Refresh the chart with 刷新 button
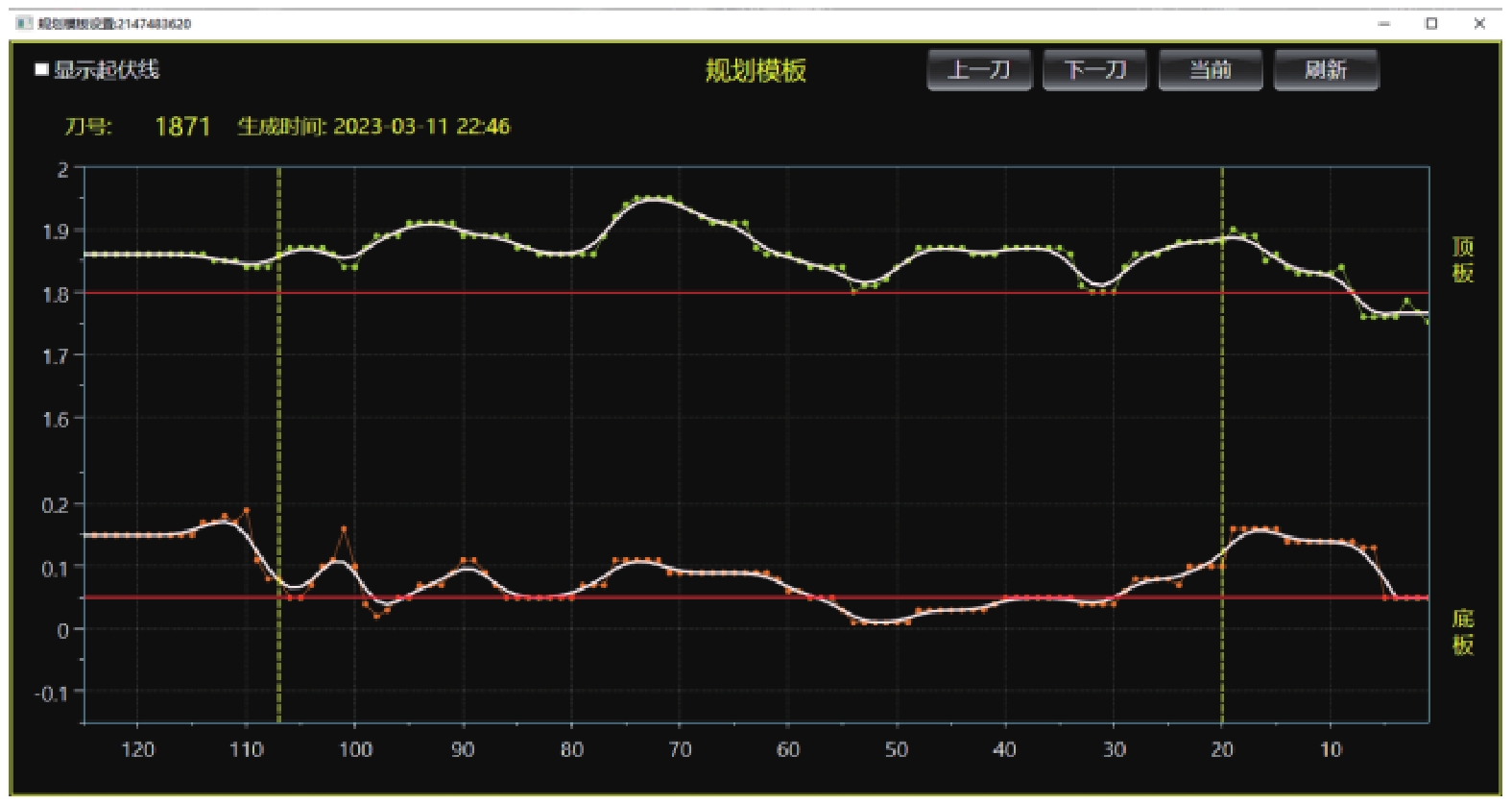The height and width of the screenshot is (804, 1512). [1325, 70]
